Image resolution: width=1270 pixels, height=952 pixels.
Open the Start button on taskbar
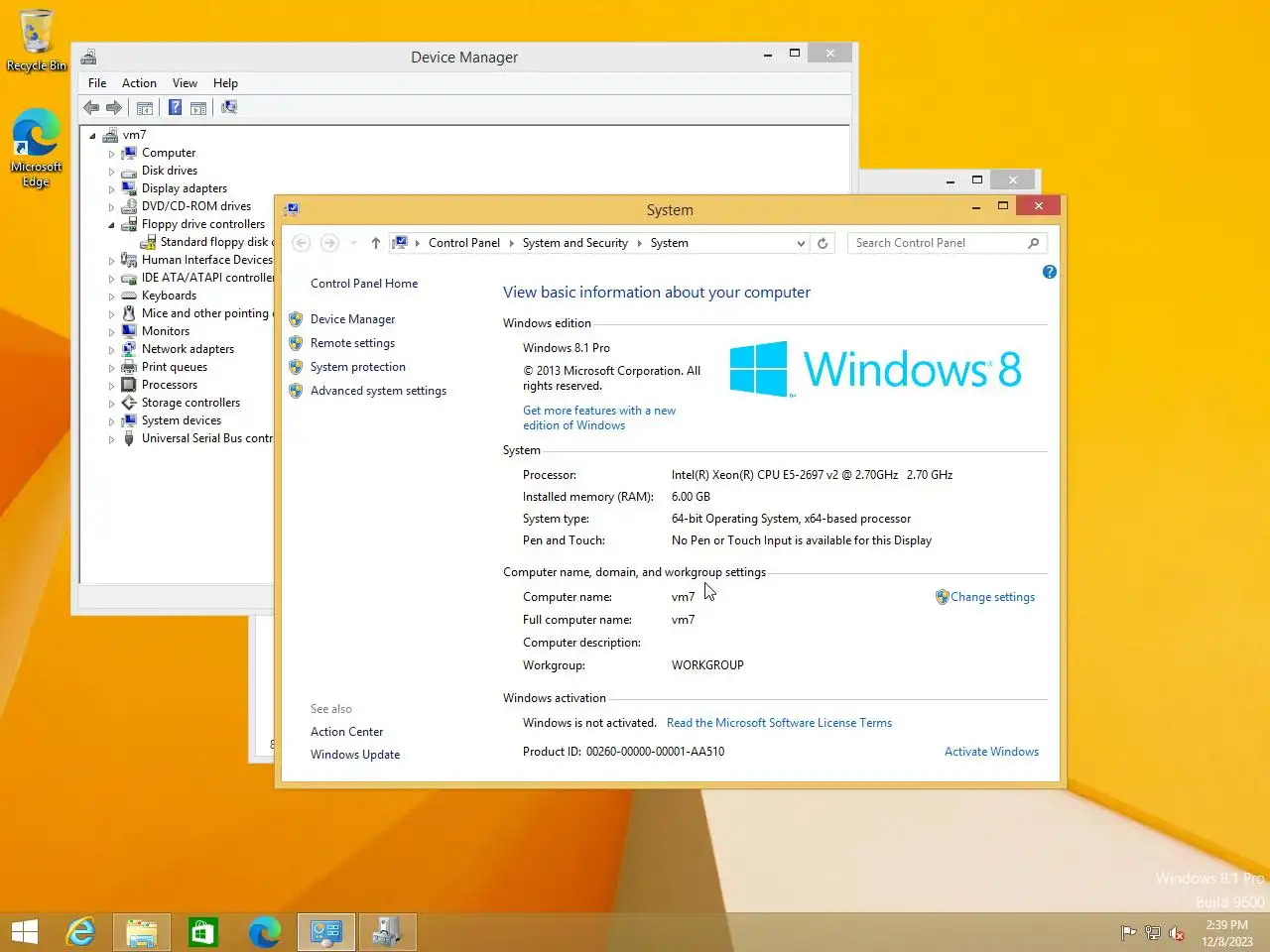pyautogui.click(x=25, y=932)
